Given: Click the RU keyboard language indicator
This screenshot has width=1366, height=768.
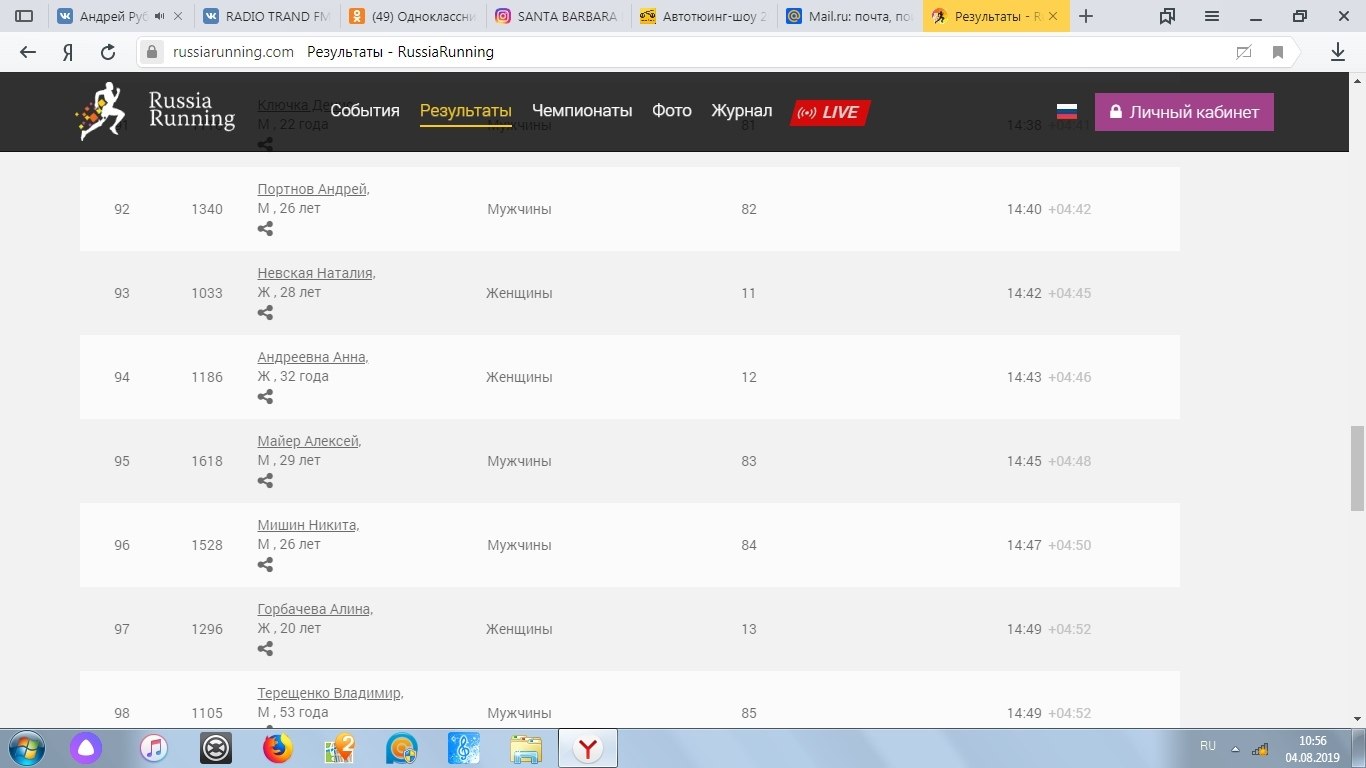Looking at the screenshot, I should tap(1208, 746).
